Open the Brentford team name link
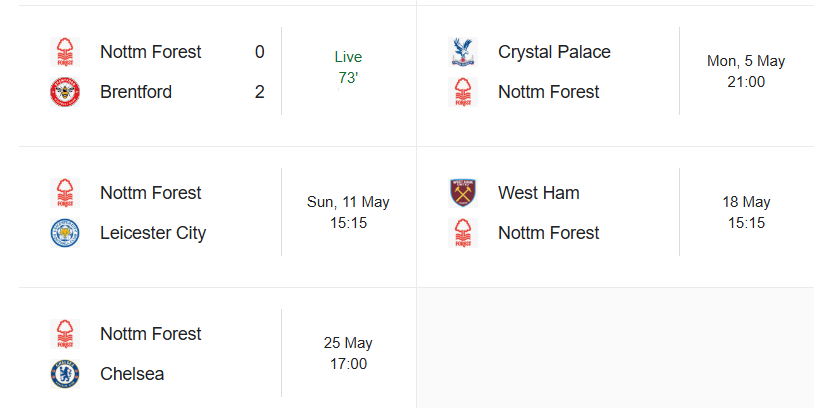The width and height of the screenshot is (833, 408). pyautogui.click(x=136, y=92)
